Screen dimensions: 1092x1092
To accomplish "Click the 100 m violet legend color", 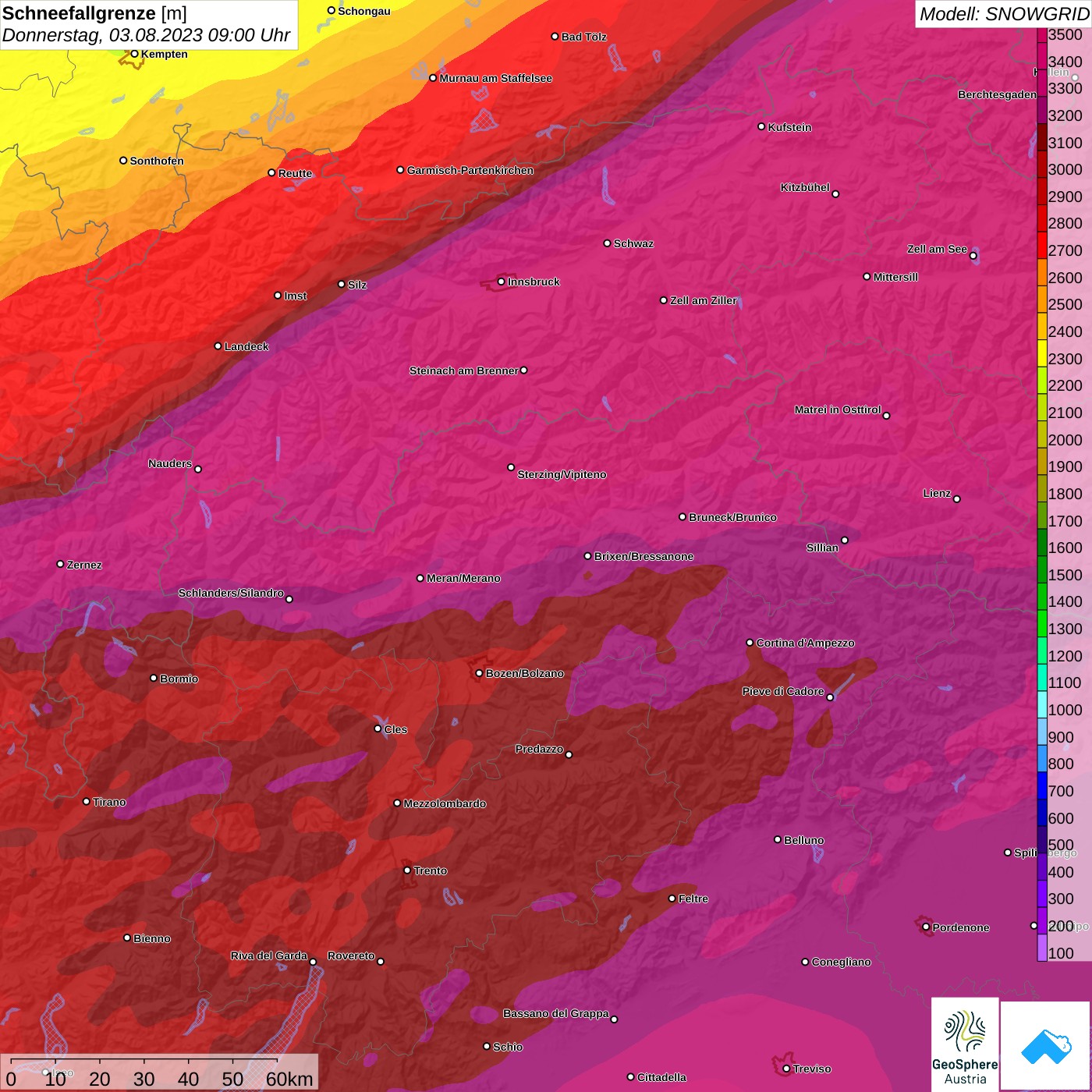I will pos(1041,947).
